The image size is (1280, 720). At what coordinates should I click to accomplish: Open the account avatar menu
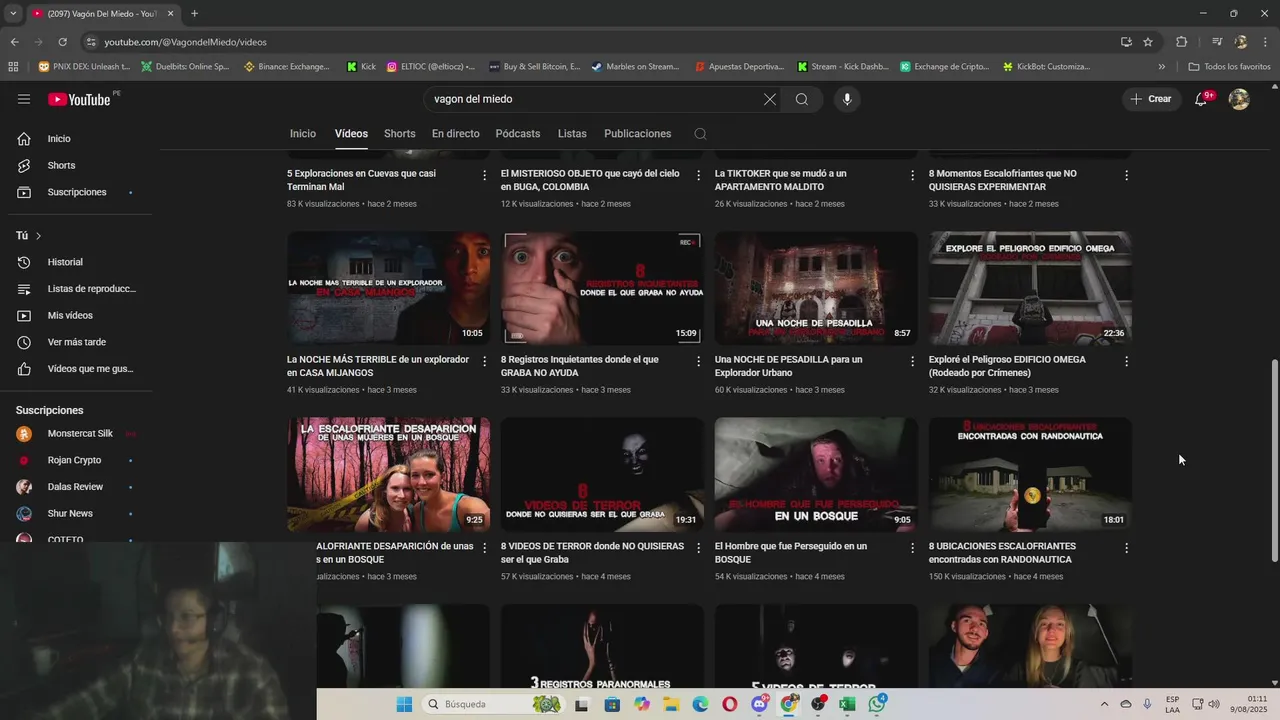coord(1239,99)
